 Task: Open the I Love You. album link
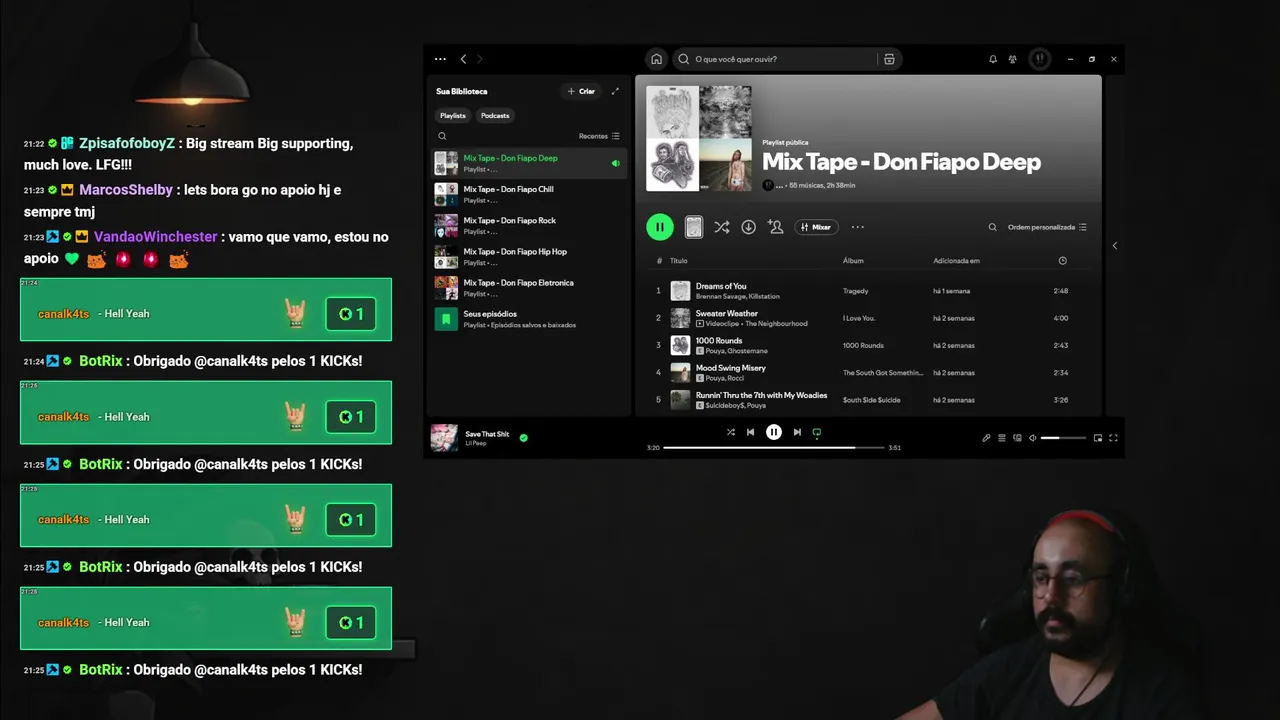tap(859, 318)
